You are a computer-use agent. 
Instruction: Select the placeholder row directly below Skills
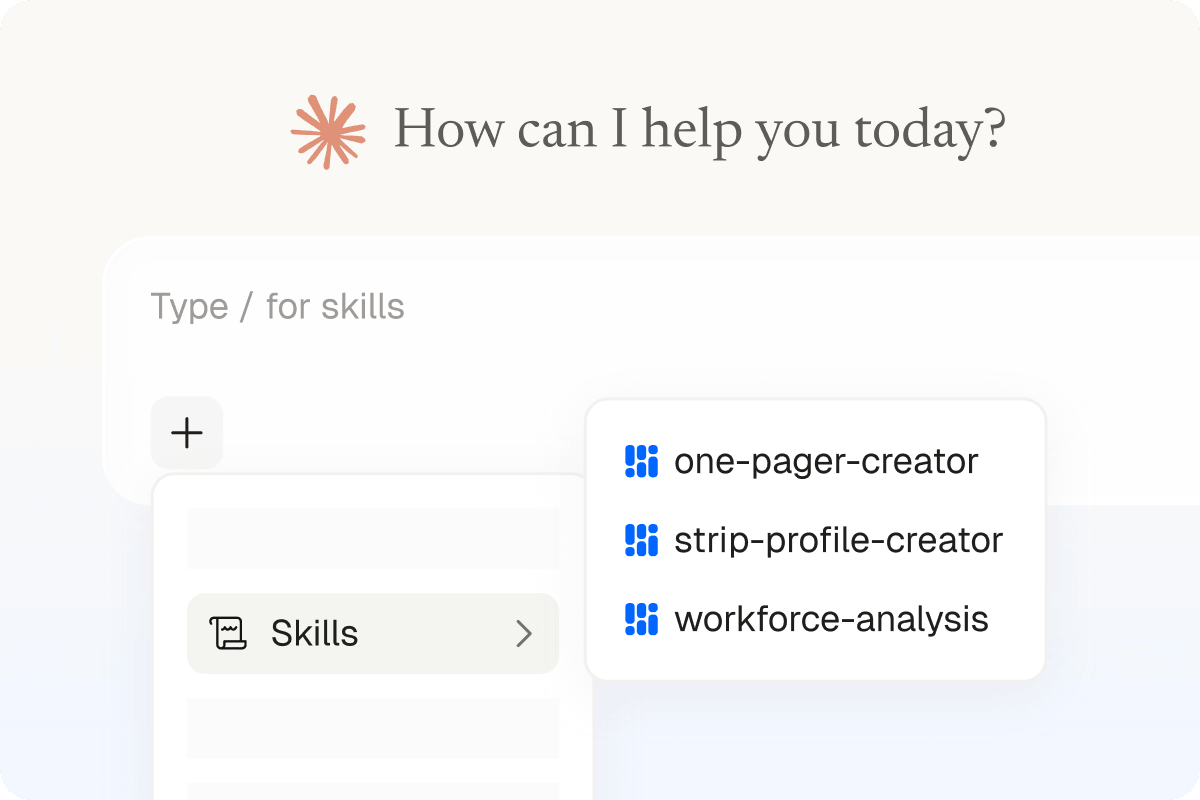(373, 727)
